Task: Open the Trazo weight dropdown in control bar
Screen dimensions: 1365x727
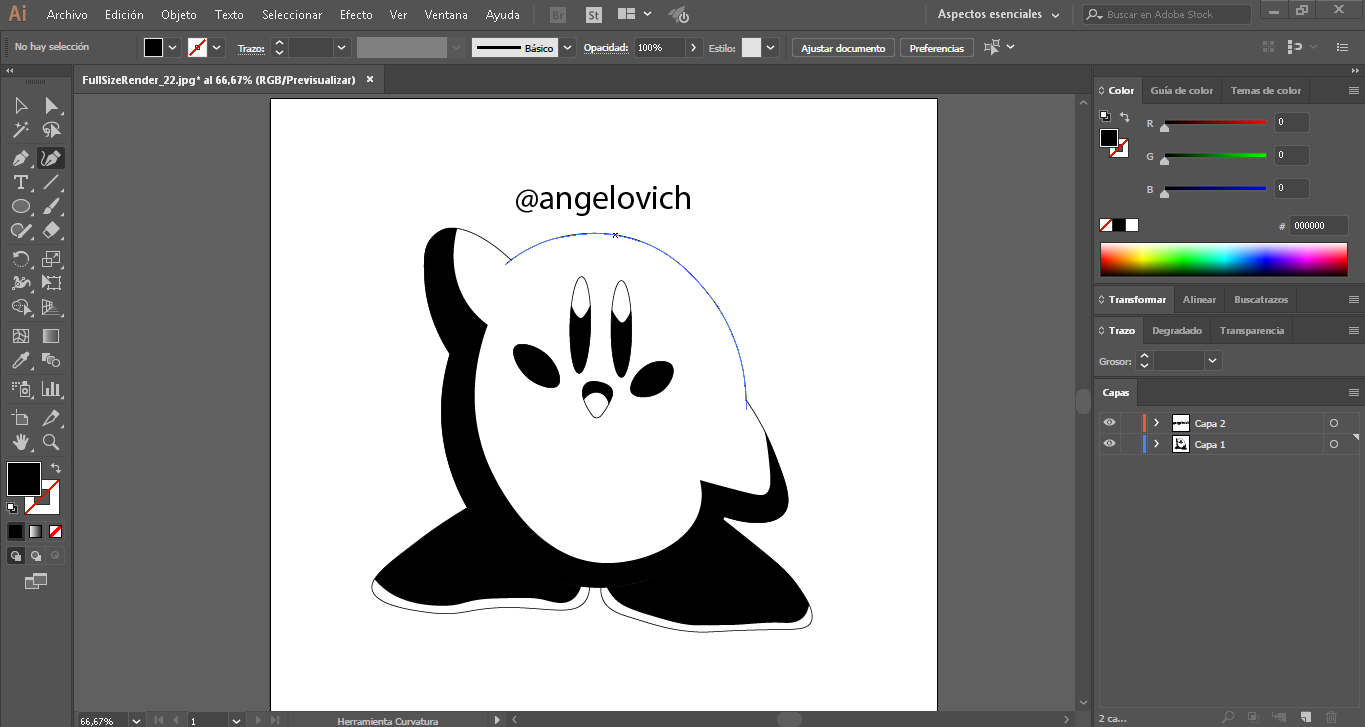Action: click(x=342, y=48)
